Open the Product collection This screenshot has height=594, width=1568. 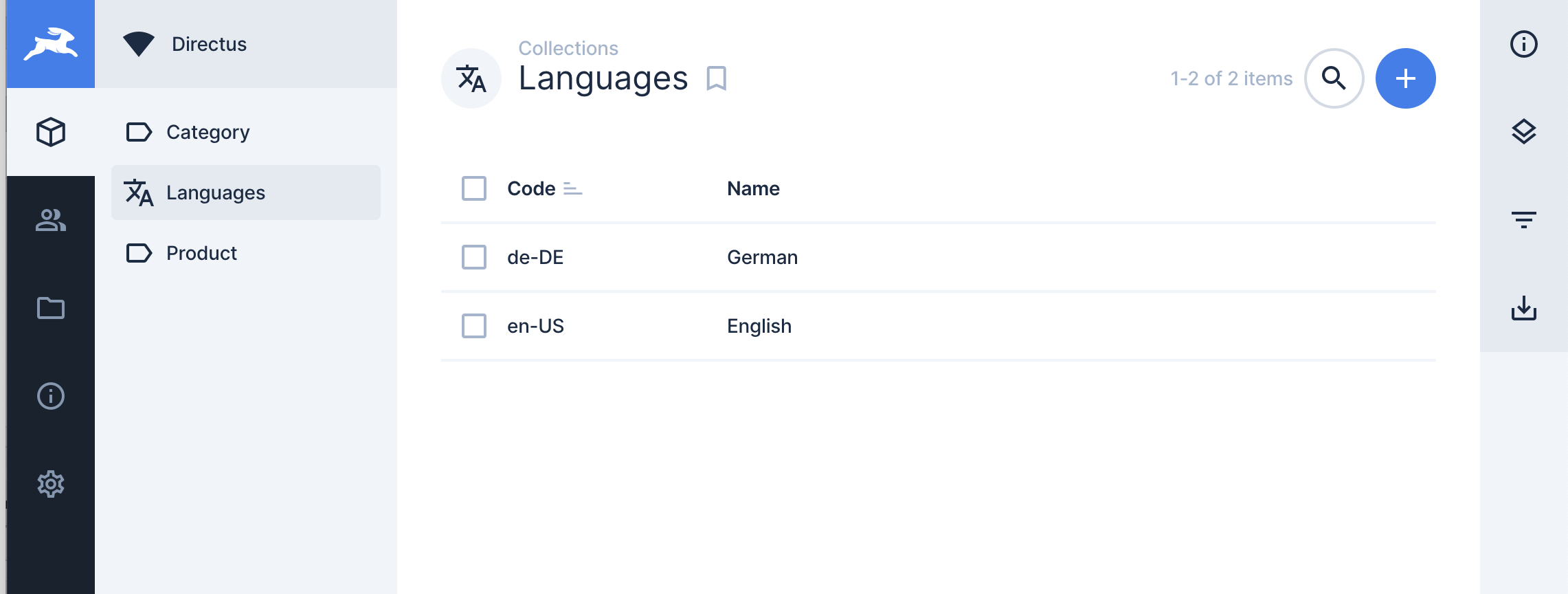point(246,253)
